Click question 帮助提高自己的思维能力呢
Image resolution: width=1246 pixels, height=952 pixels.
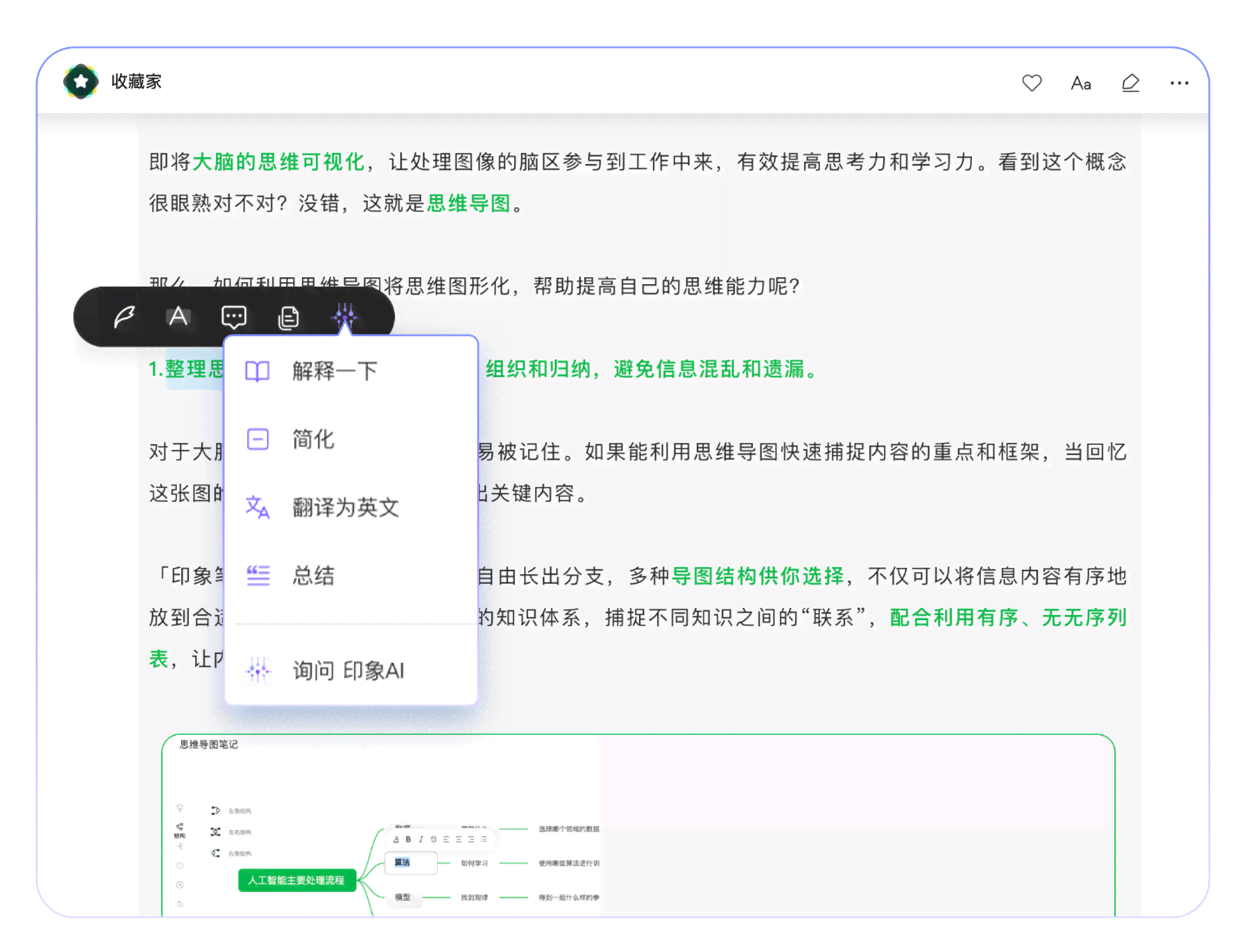click(x=666, y=286)
